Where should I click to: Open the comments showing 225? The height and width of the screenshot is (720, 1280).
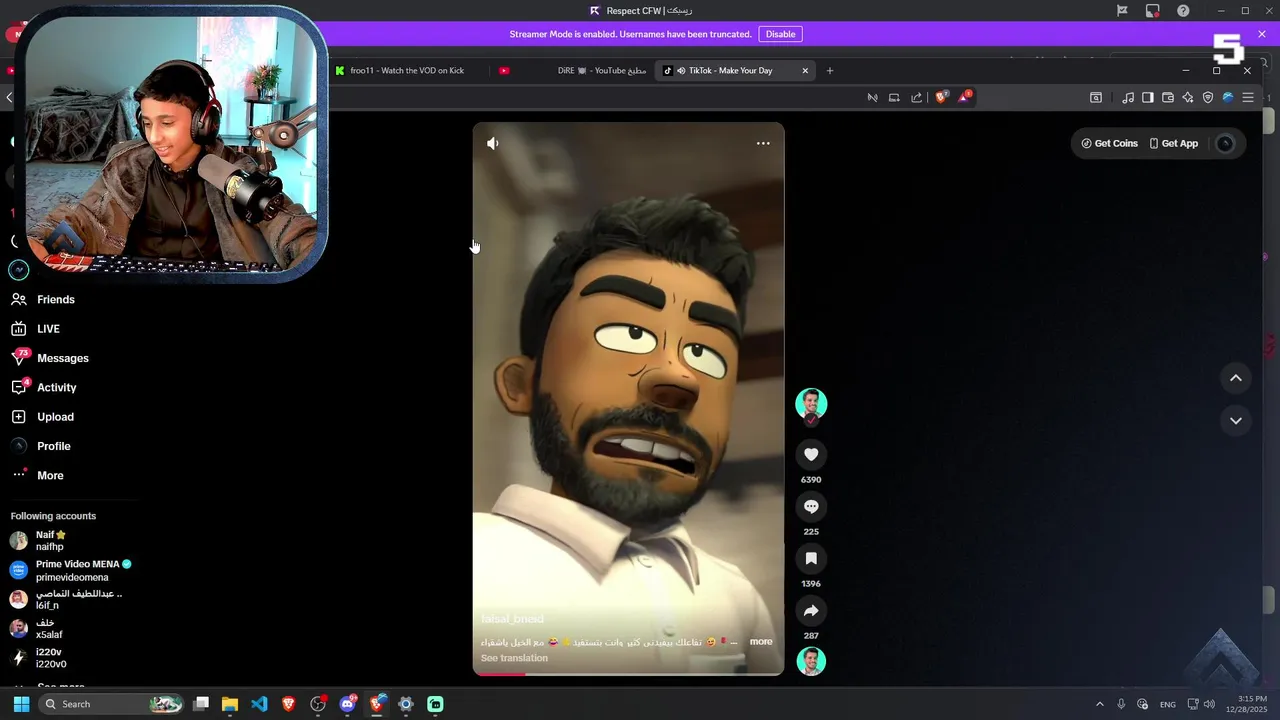tap(811, 506)
